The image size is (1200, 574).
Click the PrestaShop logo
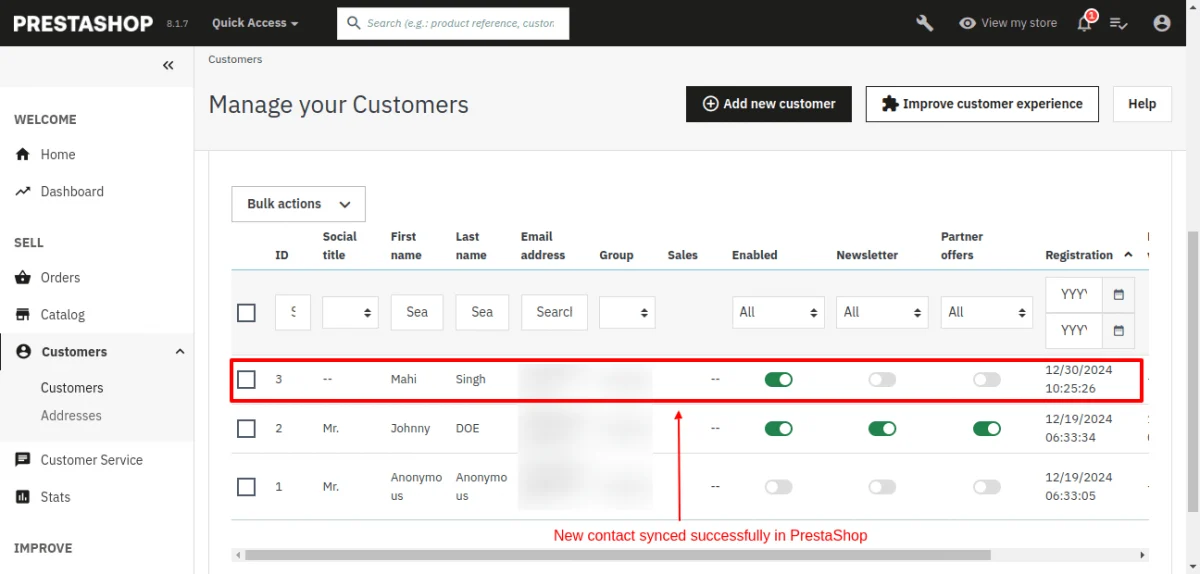[83, 23]
